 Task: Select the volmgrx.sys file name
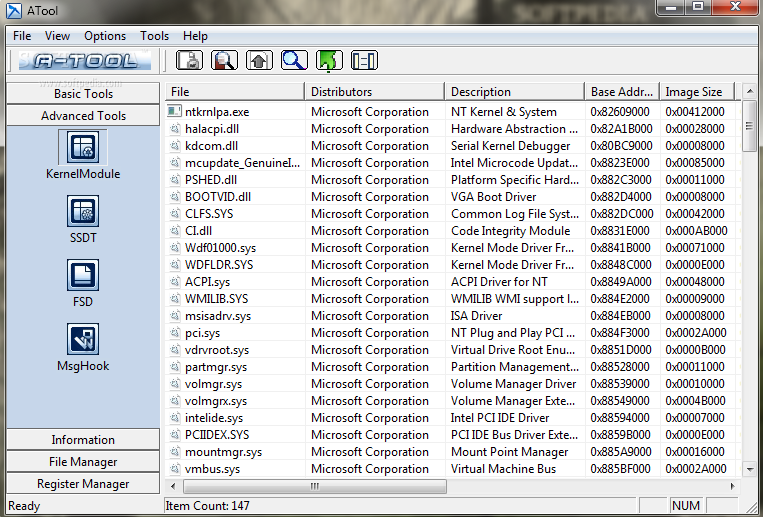(x=216, y=401)
